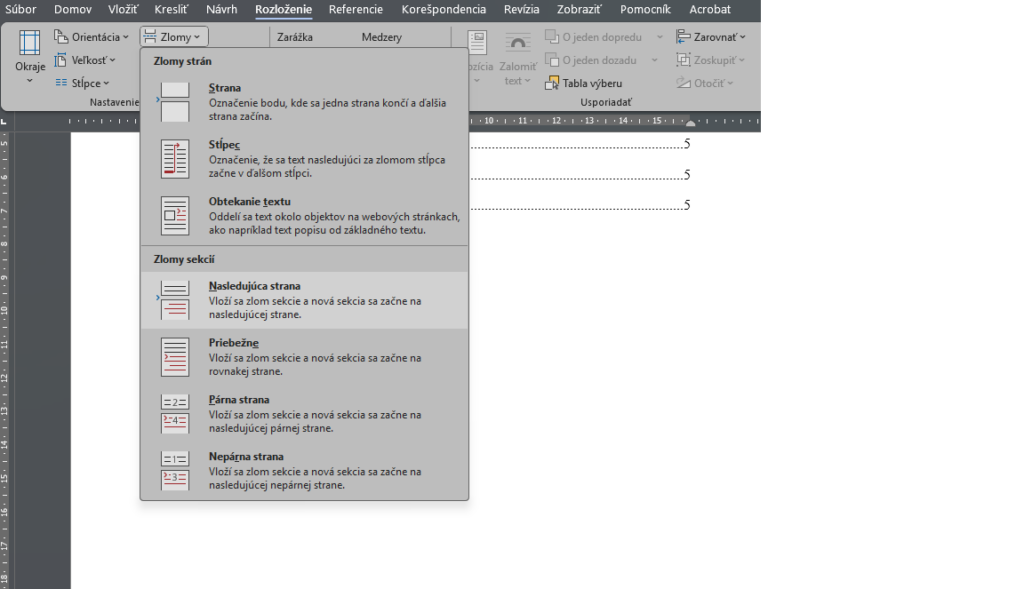Expand the O jeden dopredu arrow

pyautogui.click(x=659, y=37)
